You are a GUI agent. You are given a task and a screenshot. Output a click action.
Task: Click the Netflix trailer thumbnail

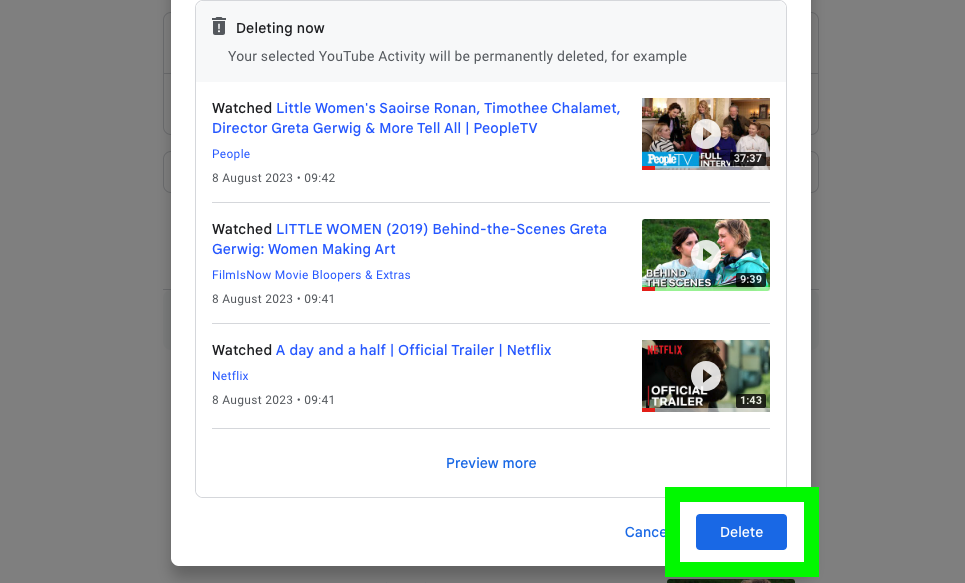[x=705, y=375]
